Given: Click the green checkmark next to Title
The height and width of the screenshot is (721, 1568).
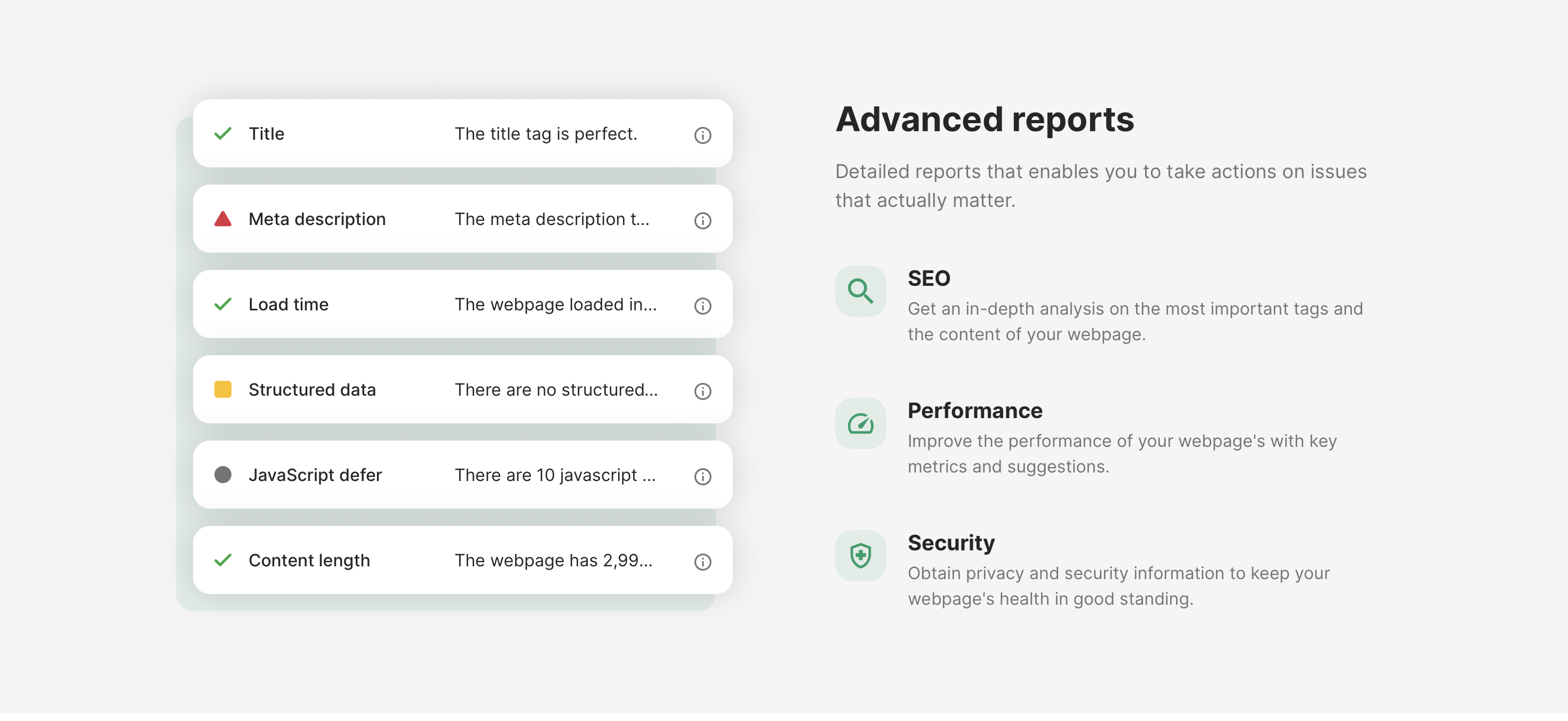Looking at the screenshot, I should pyautogui.click(x=223, y=133).
